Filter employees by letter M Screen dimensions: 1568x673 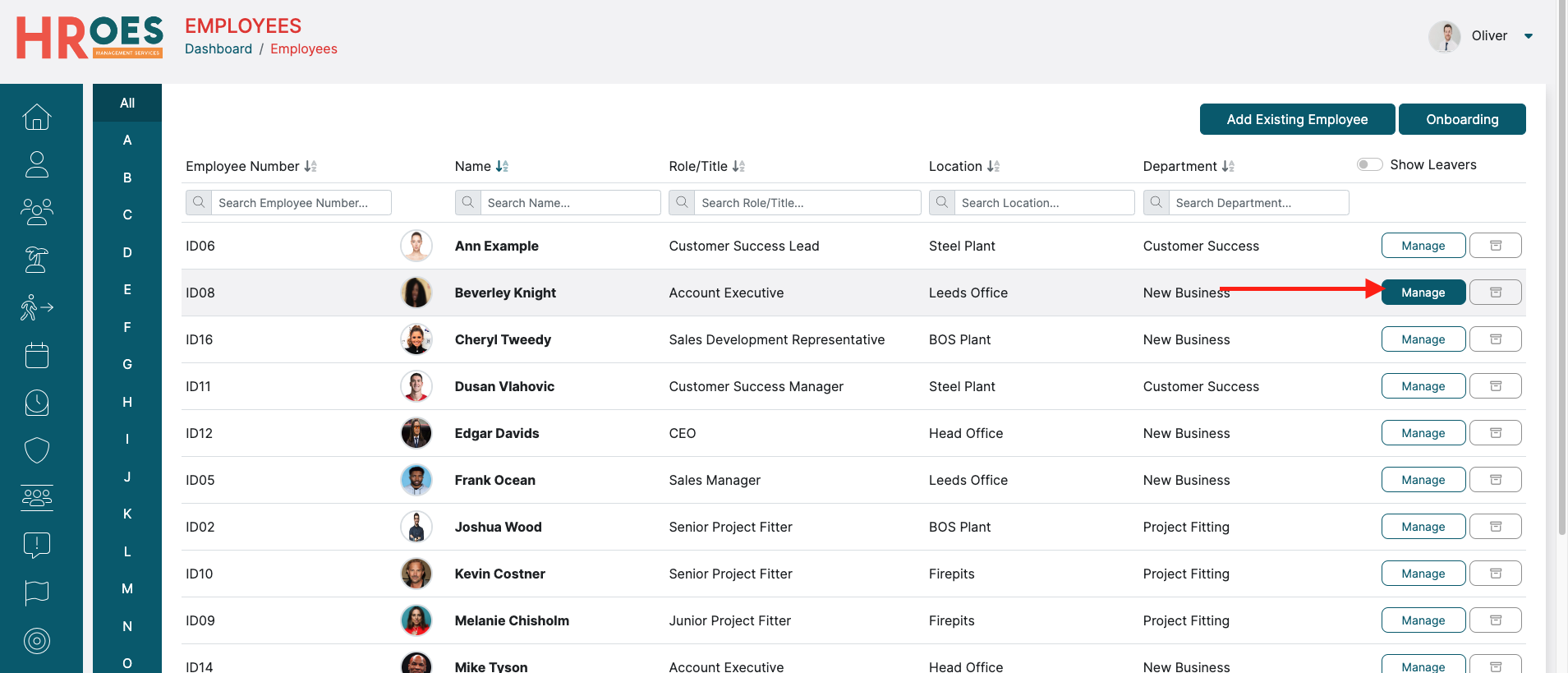(127, 588)
